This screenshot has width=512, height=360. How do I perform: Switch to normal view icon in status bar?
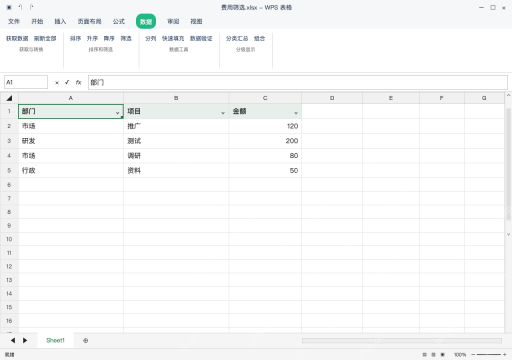pos(424,355)
